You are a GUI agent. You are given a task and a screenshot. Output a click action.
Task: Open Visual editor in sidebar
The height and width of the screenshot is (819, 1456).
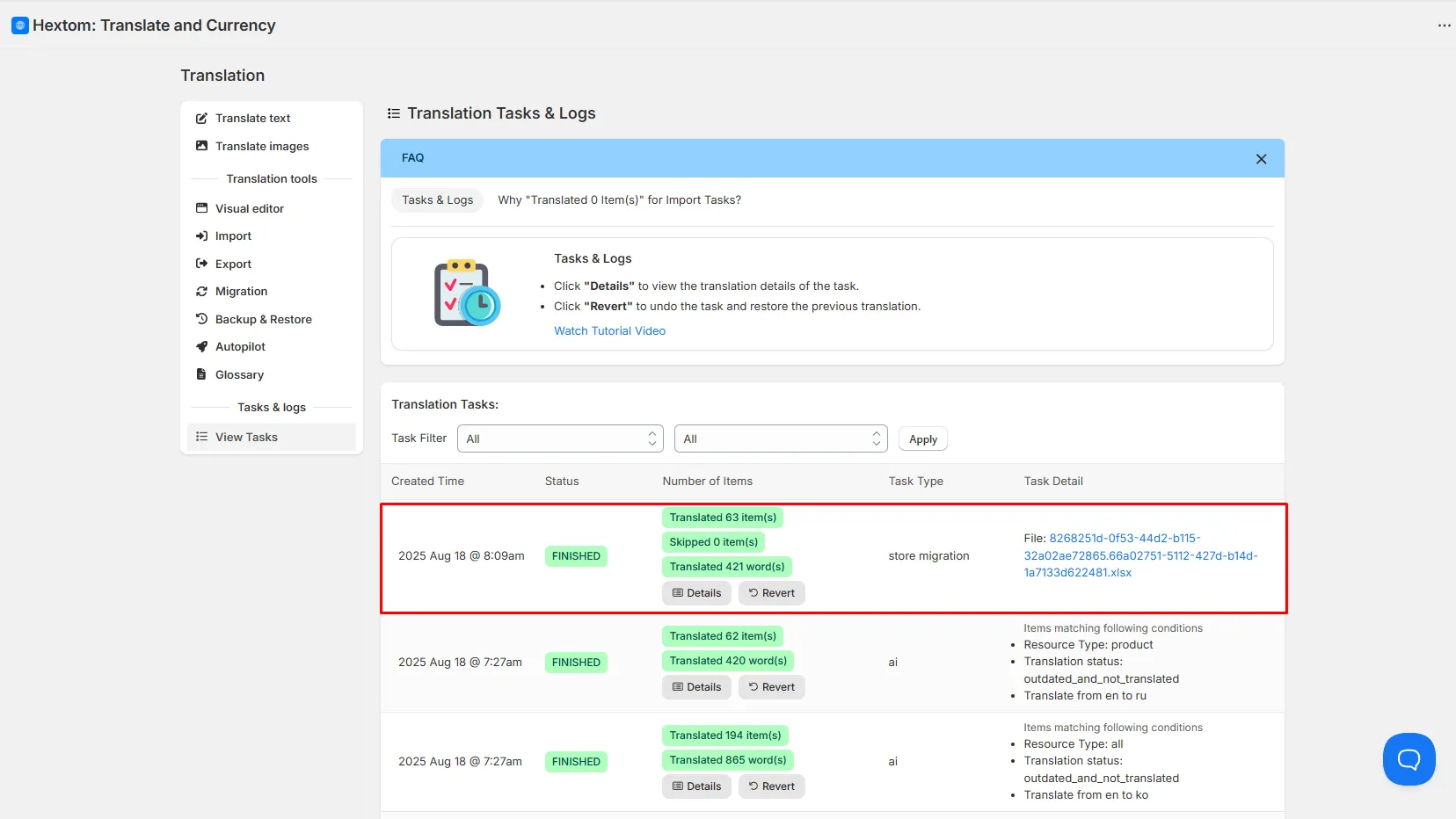(x=250, y=208)
